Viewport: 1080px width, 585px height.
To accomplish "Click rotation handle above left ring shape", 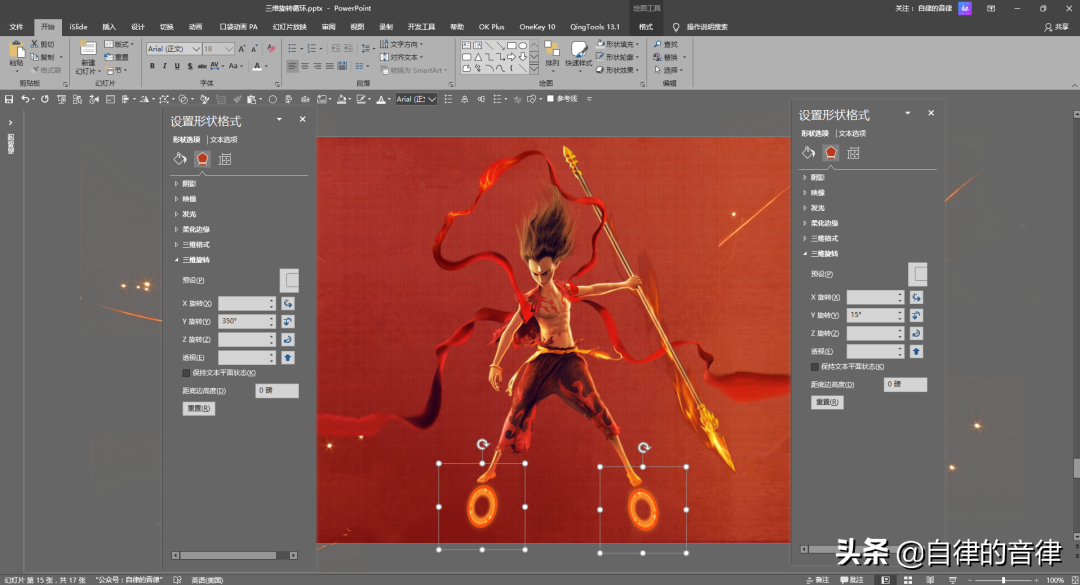I will [x=482, y=444].
